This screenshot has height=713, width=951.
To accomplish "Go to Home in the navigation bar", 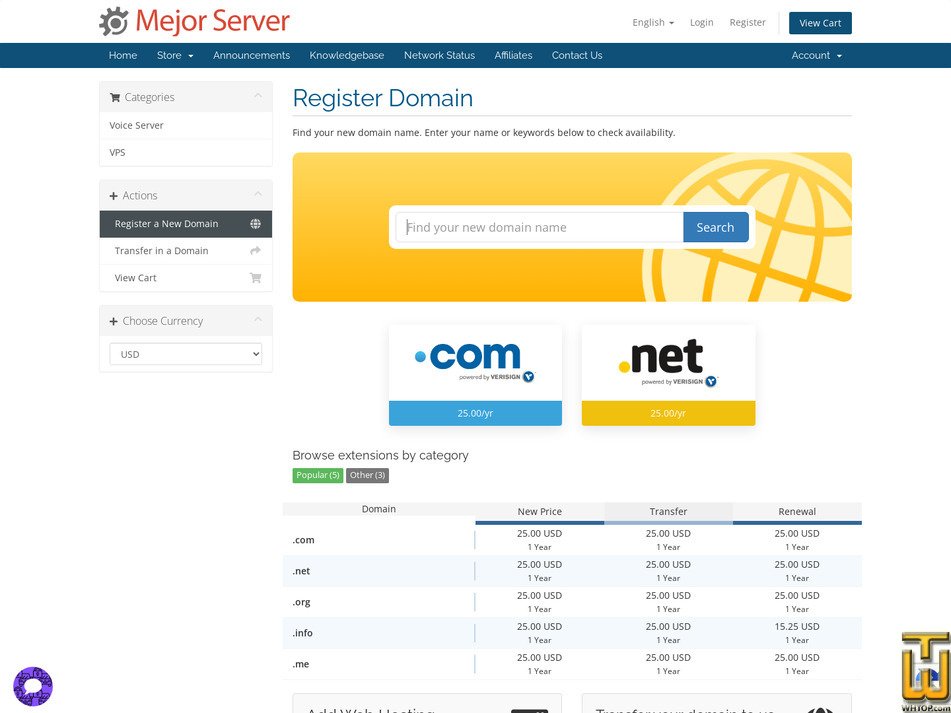I will point(123,55).
